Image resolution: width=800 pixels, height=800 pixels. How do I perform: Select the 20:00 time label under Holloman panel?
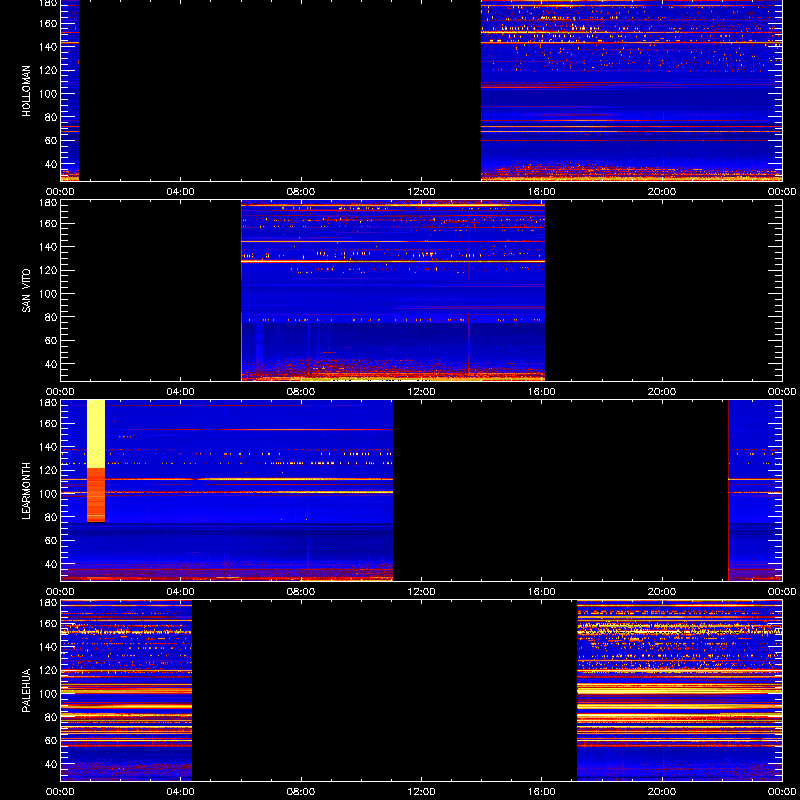[x=662, y=192]
